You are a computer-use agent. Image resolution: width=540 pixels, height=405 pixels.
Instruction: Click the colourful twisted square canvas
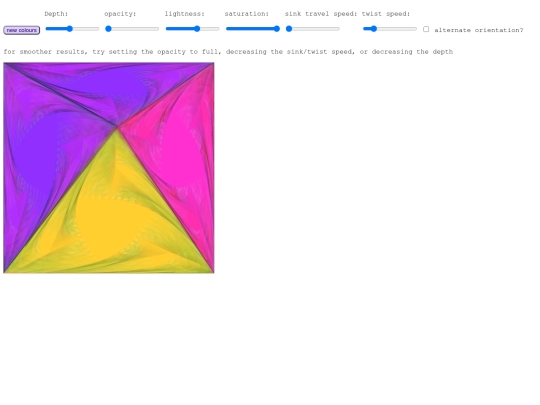[x=109, y=168]
